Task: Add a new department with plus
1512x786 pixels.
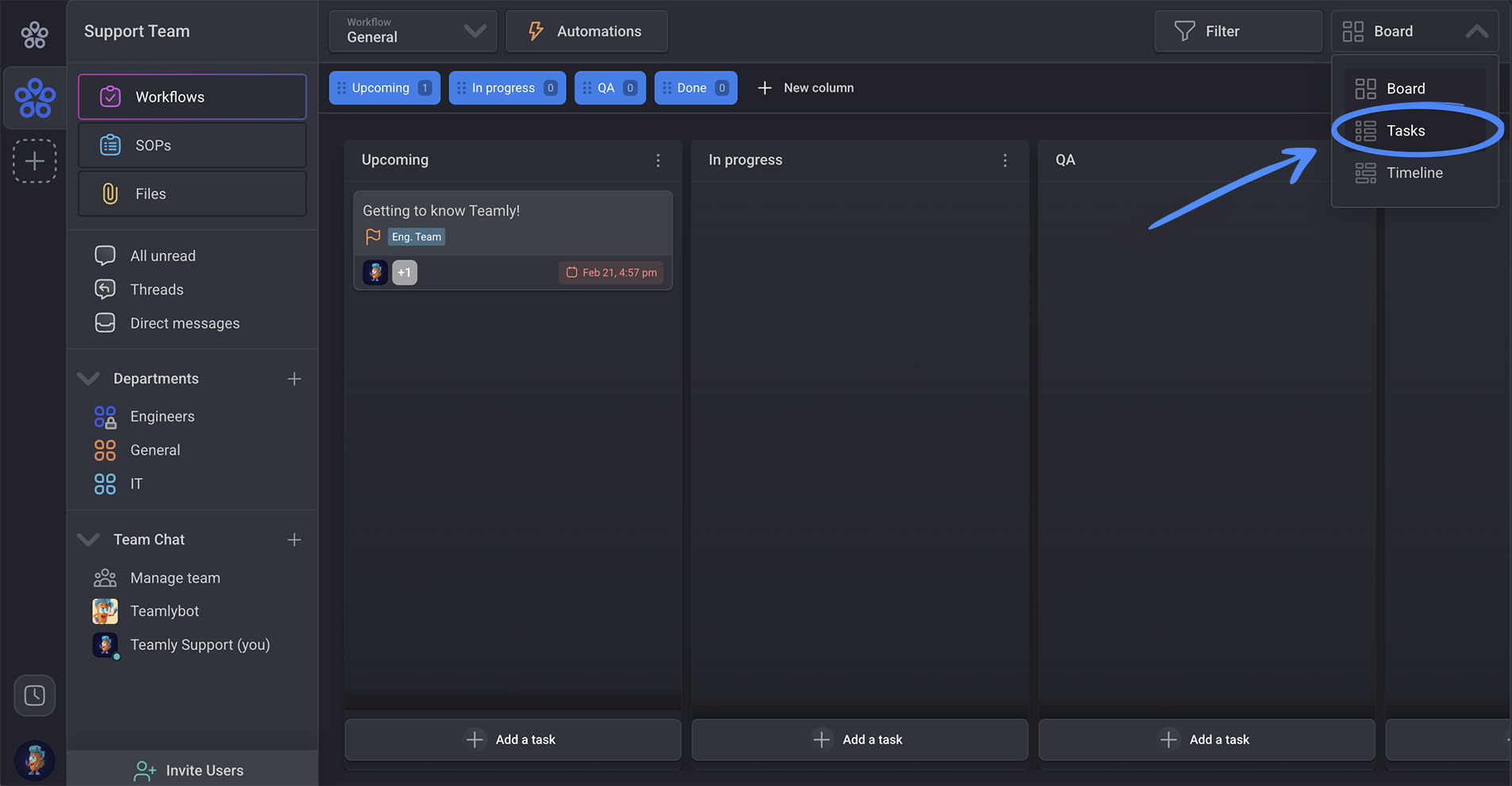Action: [294, 379]
